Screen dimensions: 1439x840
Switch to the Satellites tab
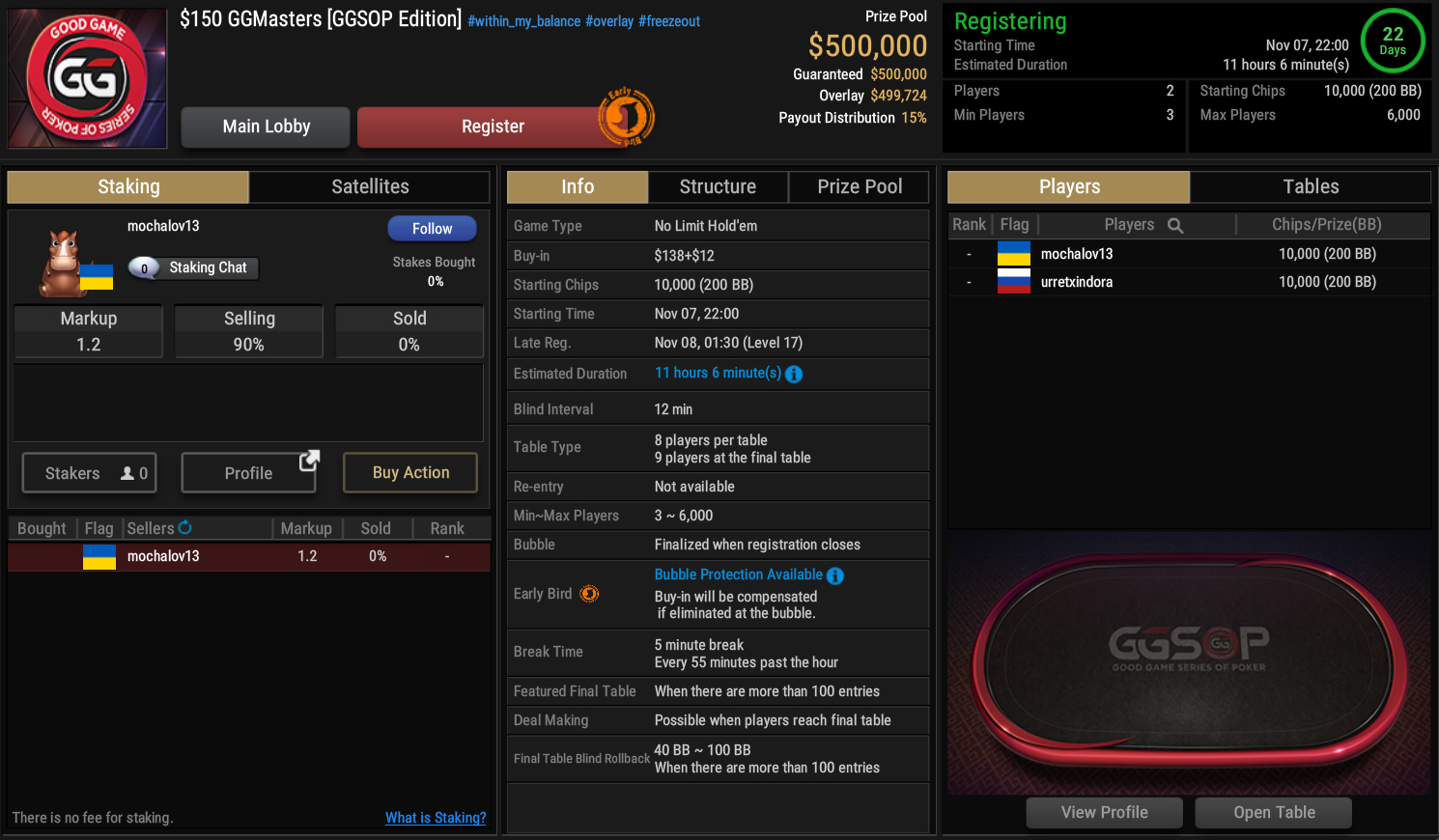pos(370,186)
